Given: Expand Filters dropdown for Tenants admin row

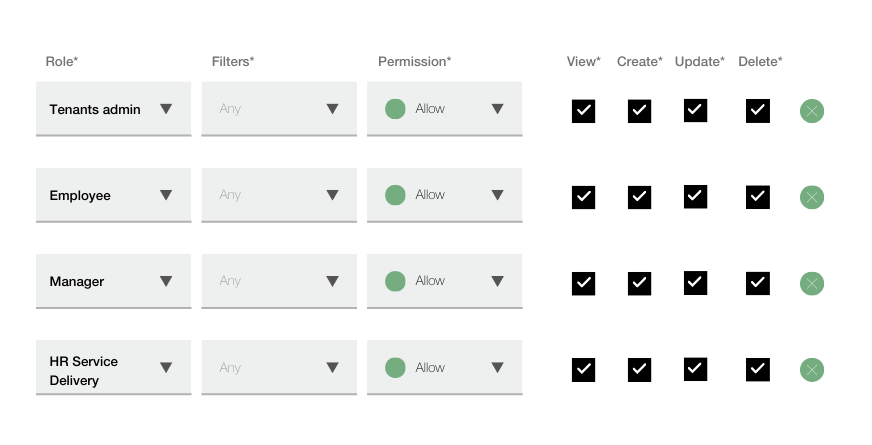Looking at the screenshot, I should coord(279,109).
